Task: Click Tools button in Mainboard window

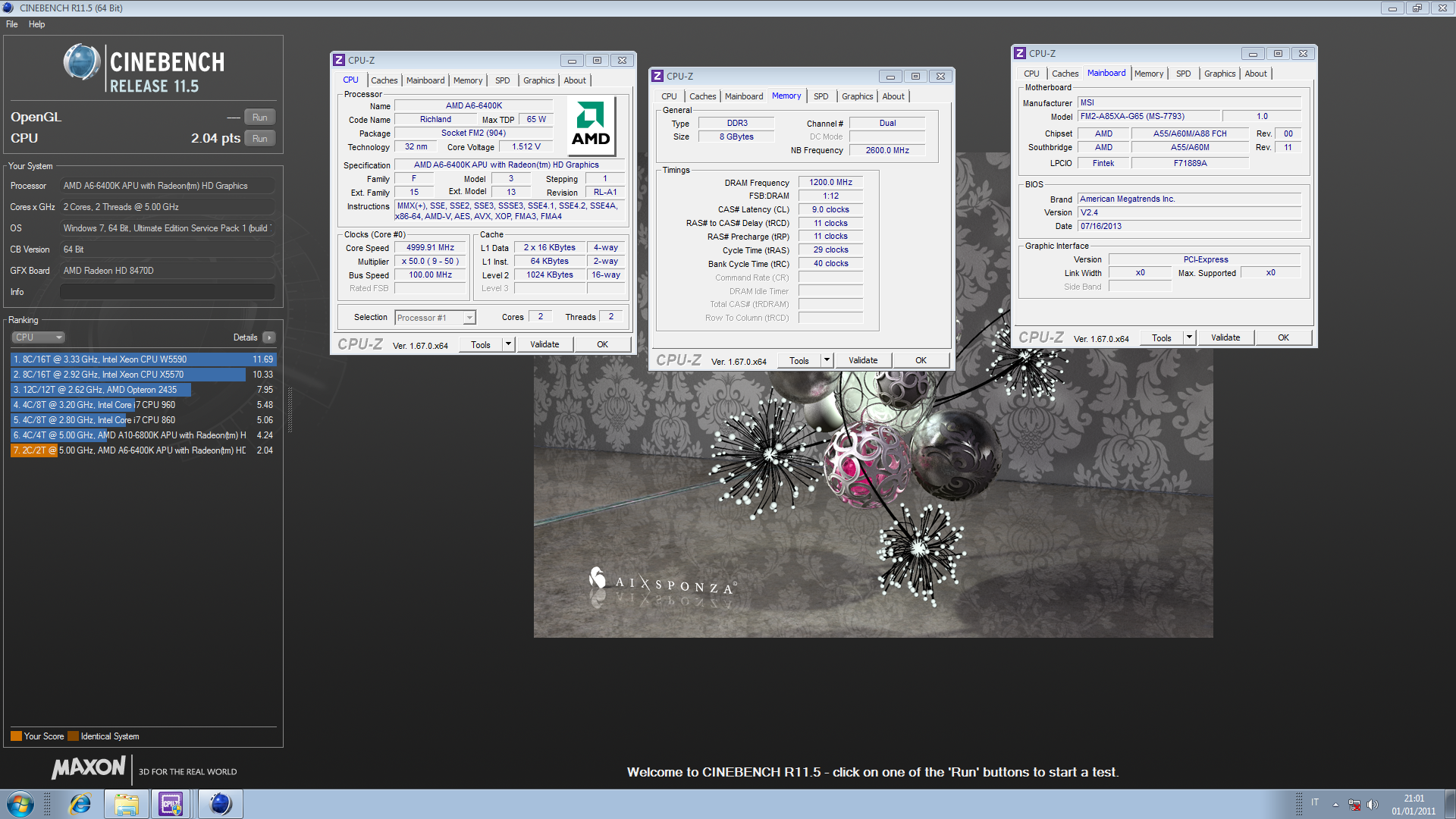Action: pos(1161,337)
